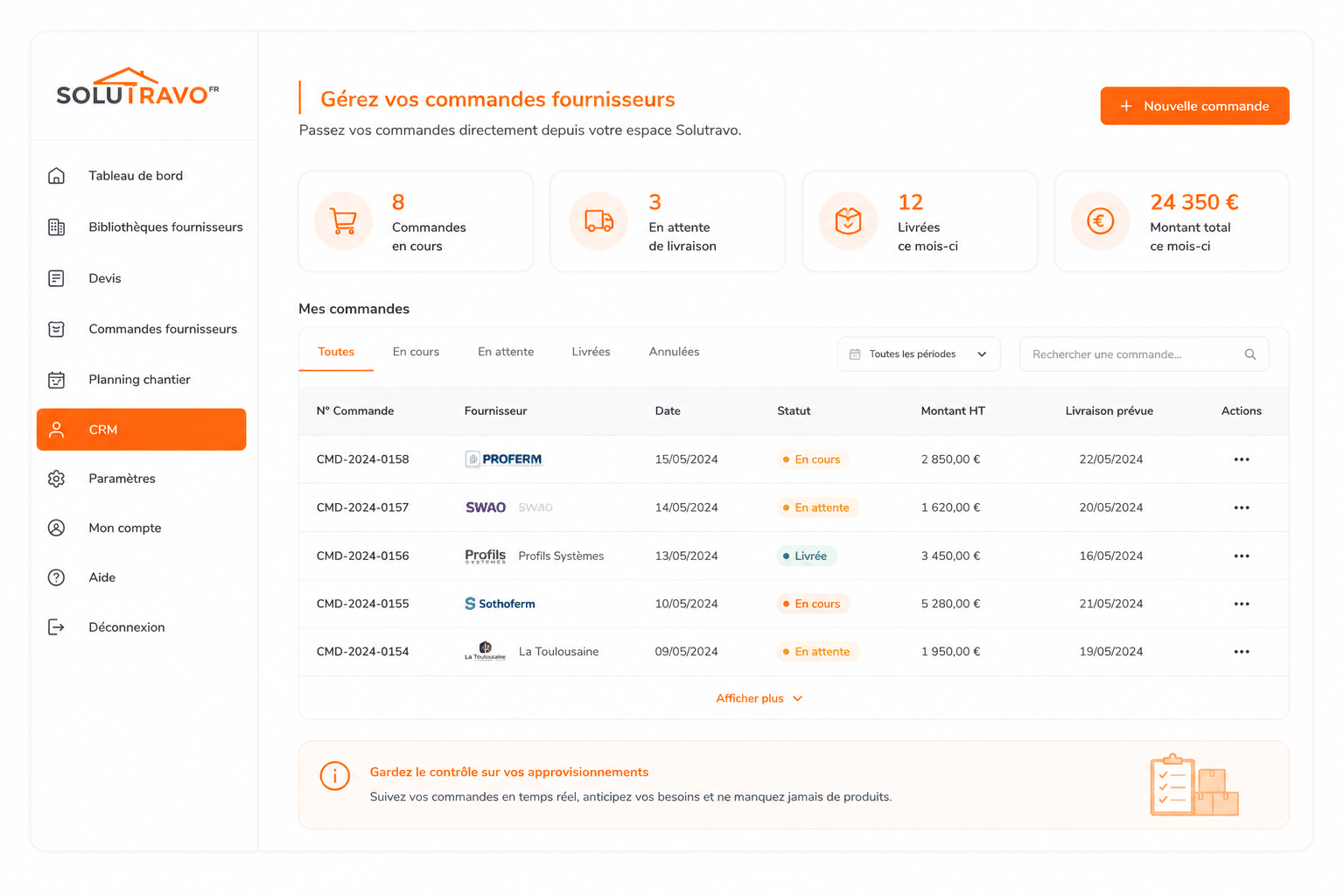
Task: Click the Montant HT column header
Action: click(x=953, y=410)
